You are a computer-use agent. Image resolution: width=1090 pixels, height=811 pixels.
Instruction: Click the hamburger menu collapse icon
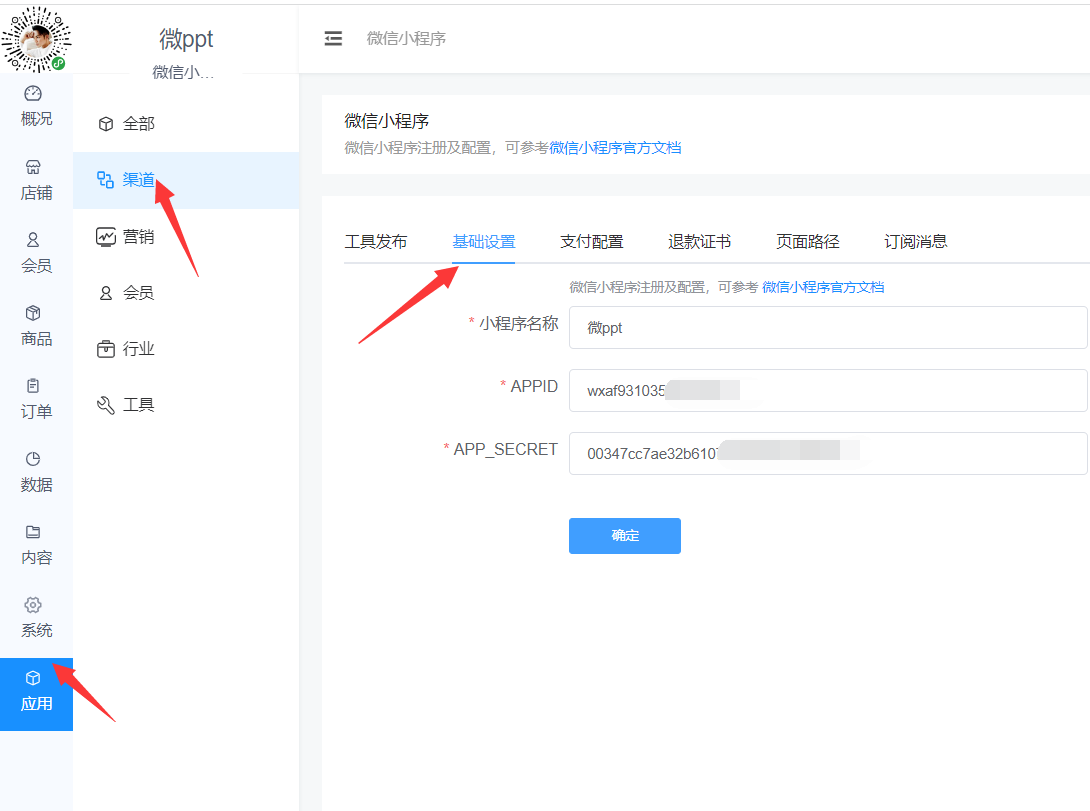tap(333, 39)
